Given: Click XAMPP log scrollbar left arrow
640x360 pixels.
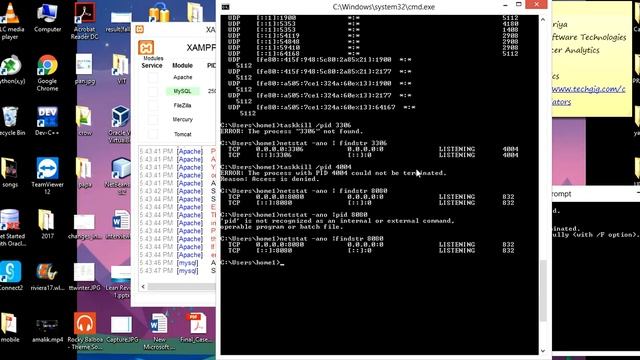Looking at the screenshot, I should pyautogui.click(x=143, y=287).
